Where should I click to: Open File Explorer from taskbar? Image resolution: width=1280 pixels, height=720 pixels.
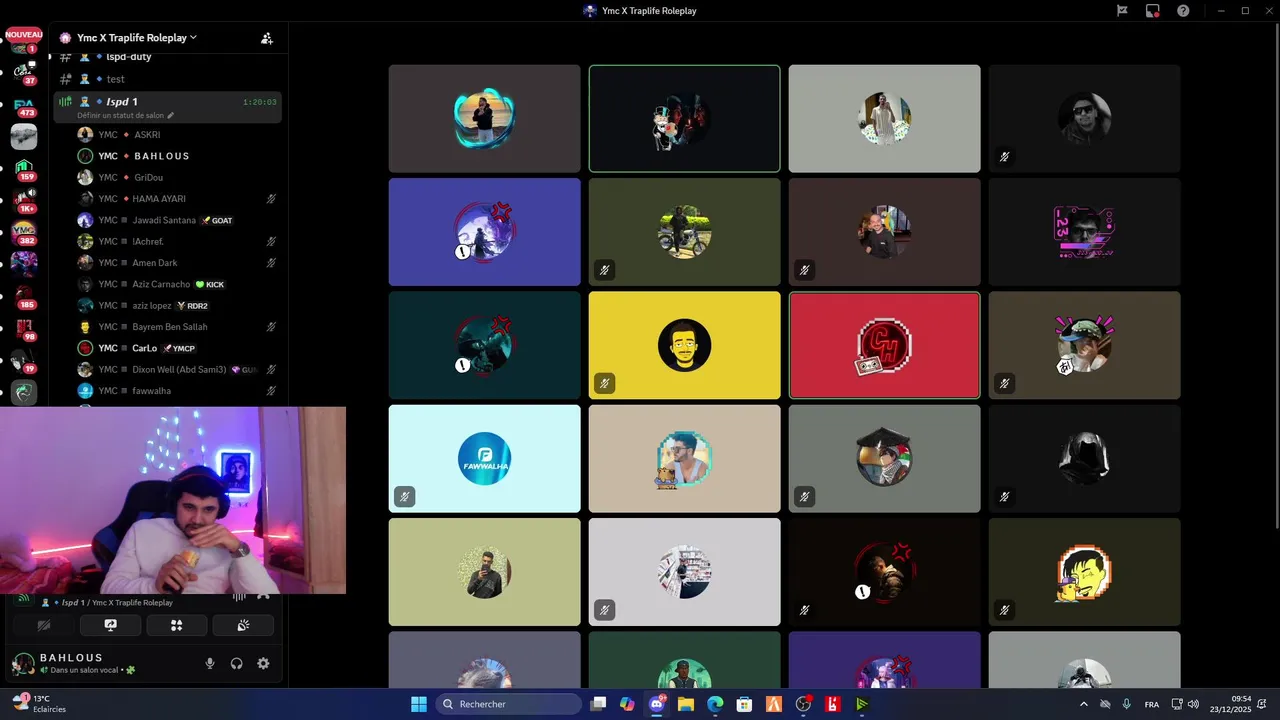[686, 704]
